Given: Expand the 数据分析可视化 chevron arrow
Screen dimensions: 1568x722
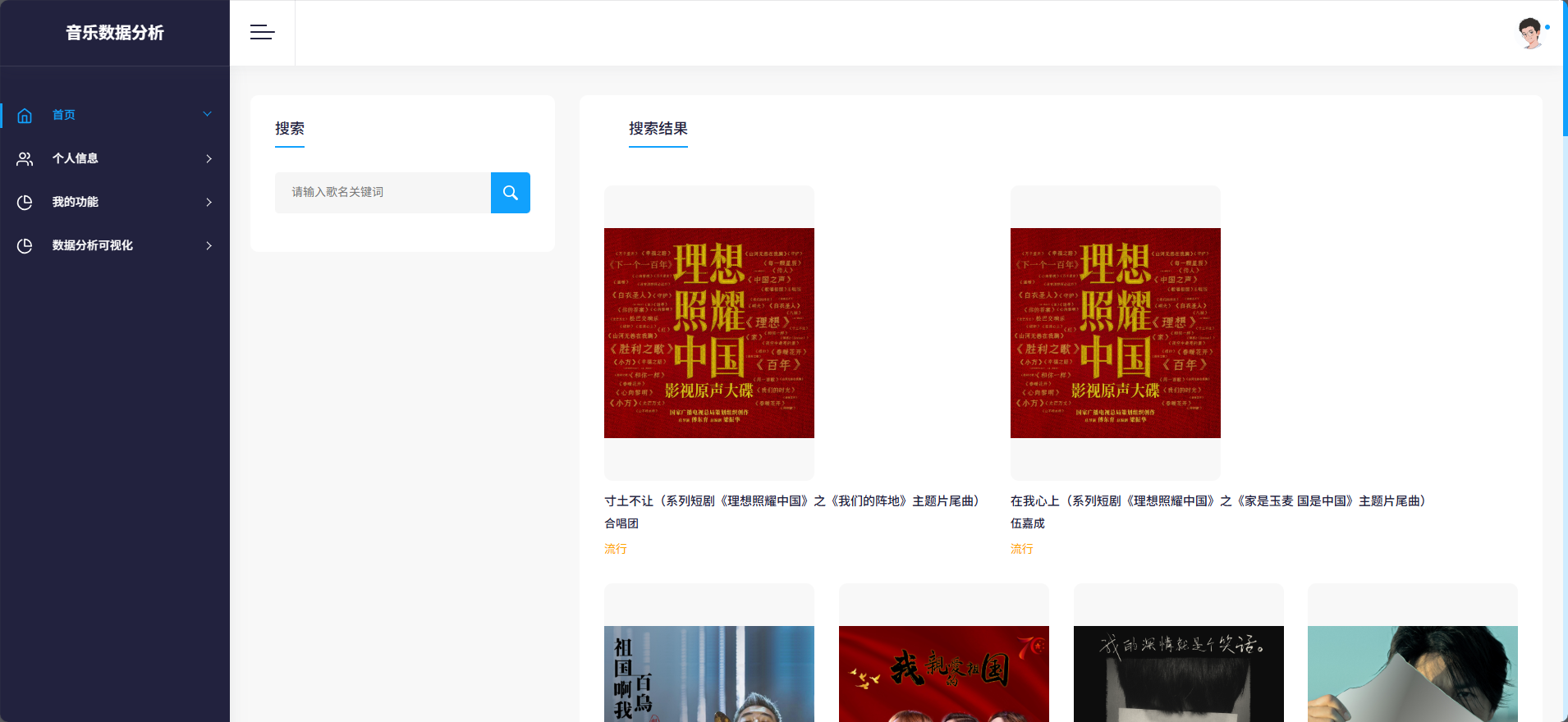Looking at the screenshot, I should 209,245.
